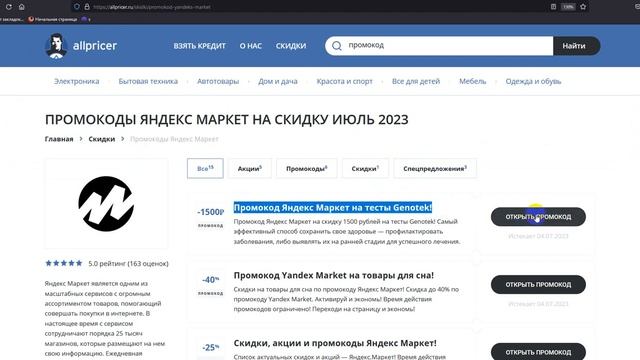Open the Красота и спорт category
Viewport: 640px width, 360px height.
(344, 81)
